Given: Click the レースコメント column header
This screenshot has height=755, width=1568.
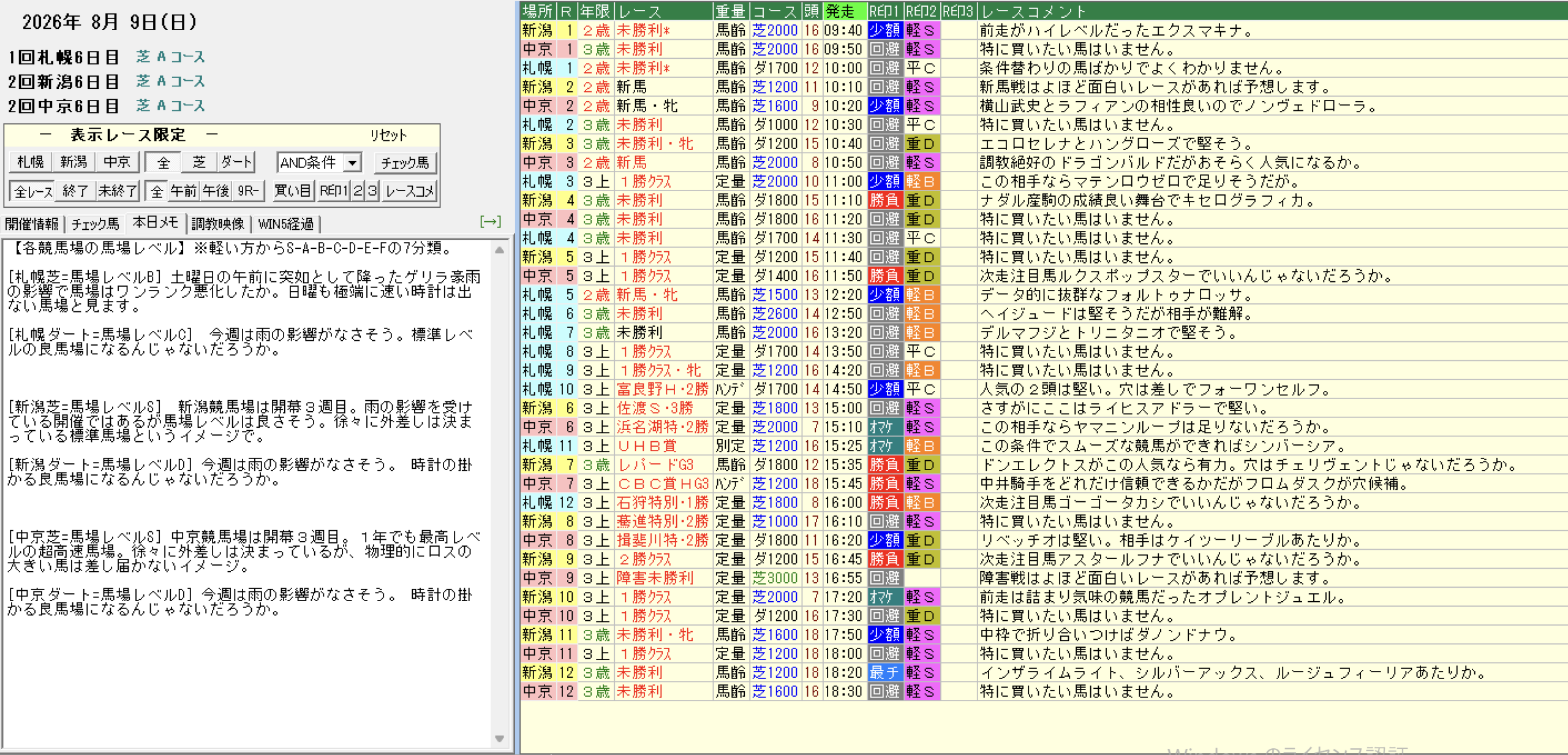Looking at the screenshot, I should coord(1272,11).
